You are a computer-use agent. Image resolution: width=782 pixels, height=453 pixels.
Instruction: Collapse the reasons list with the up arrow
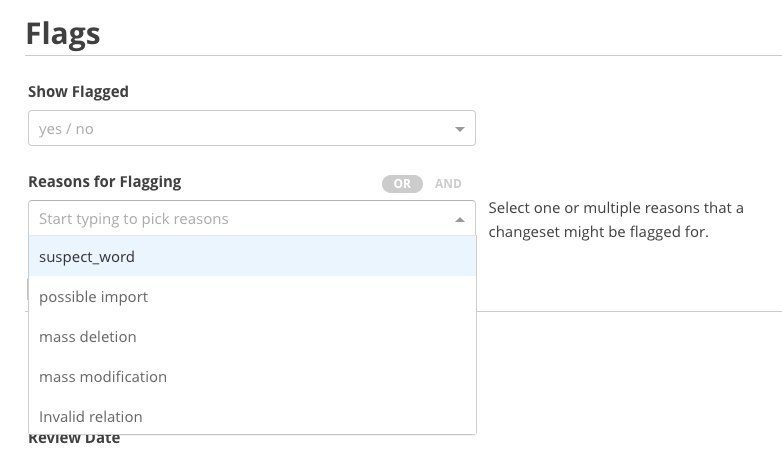pyautogui.click(x=460, y=220)
